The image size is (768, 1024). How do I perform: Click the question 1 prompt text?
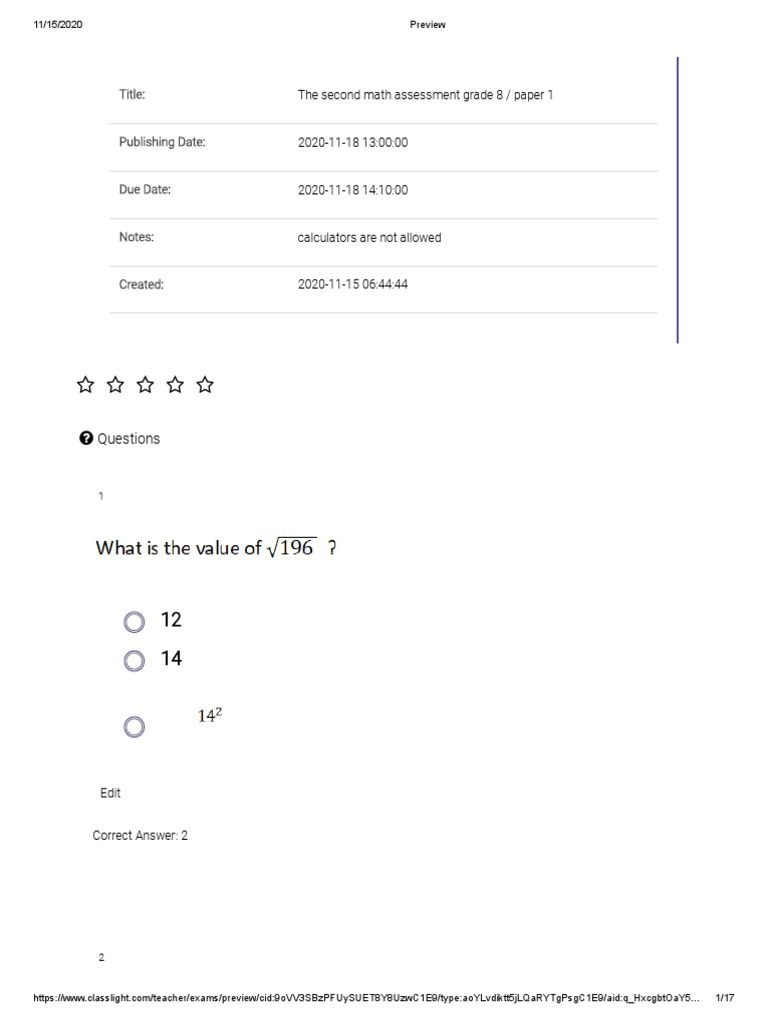click(215, 548)
